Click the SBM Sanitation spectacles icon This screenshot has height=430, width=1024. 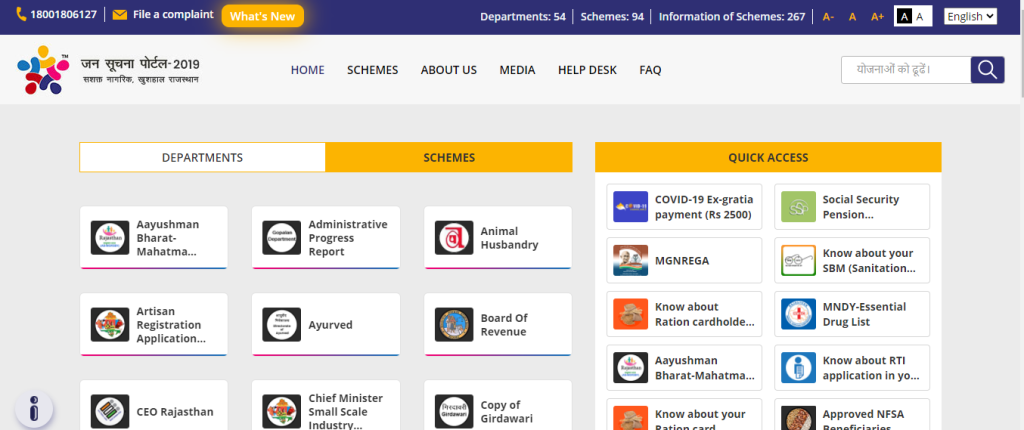pyautogui.click(x=798, y=260)
